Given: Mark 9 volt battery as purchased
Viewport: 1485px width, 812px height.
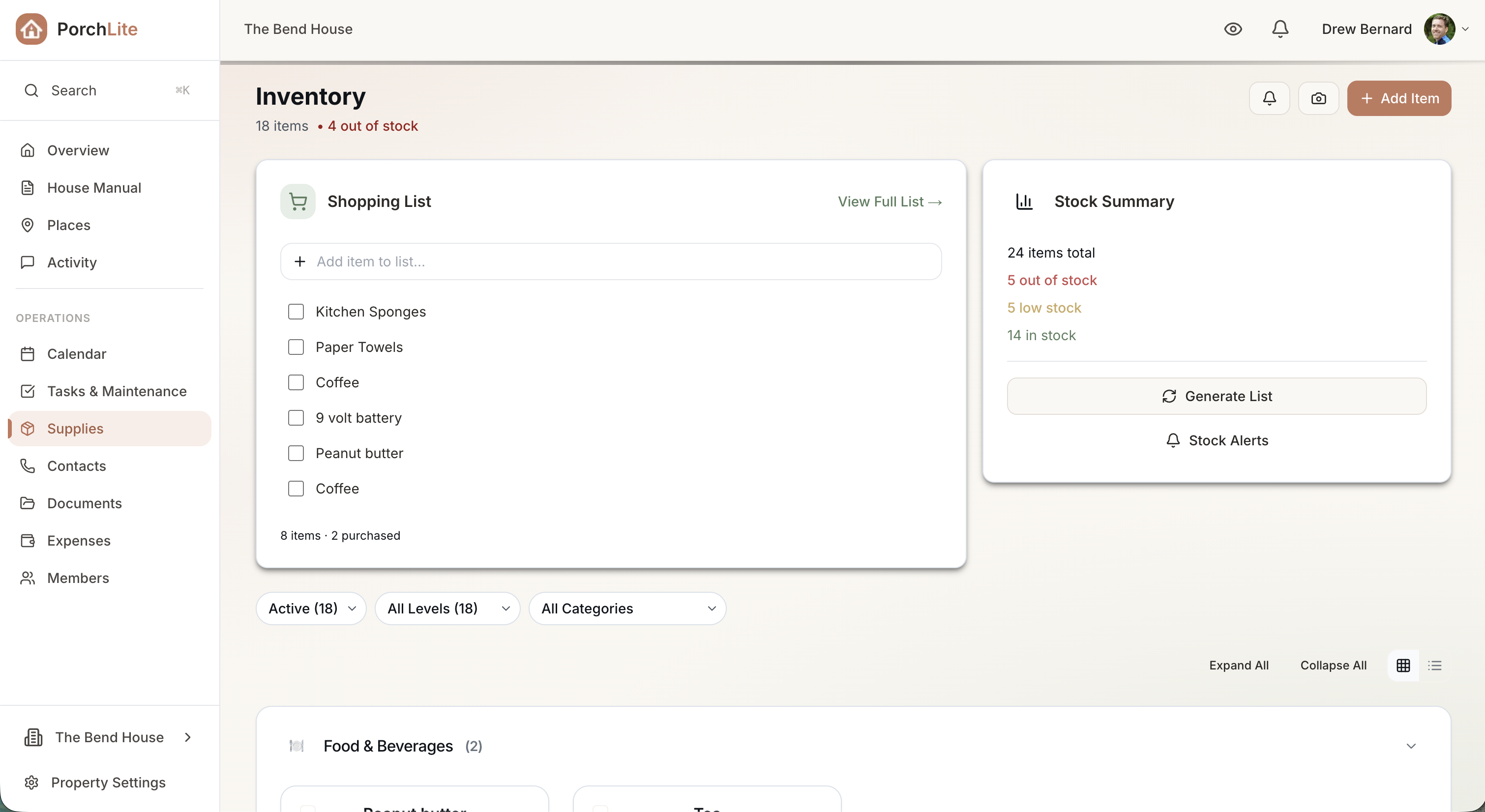Looking at the screenshot, I should coord(296,418).
